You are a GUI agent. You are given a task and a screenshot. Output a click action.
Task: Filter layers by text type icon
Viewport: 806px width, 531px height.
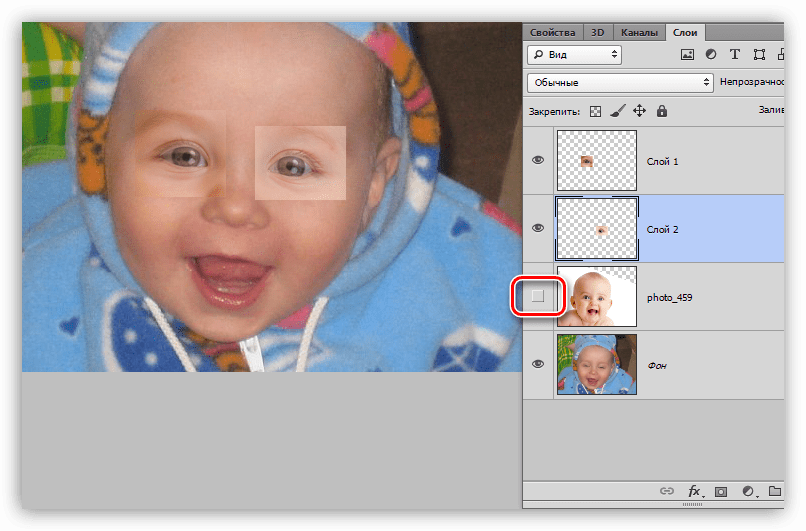point(736,55)
